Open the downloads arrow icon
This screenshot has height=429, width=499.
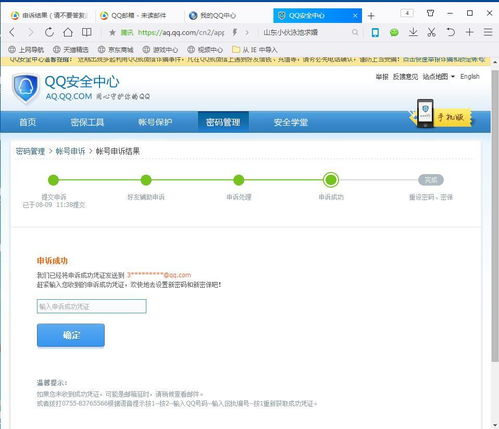413,32
